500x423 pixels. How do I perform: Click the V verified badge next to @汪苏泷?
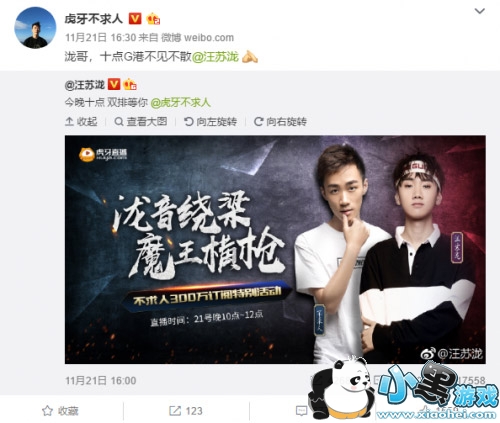pyautogui.click(x=114, y=85)
